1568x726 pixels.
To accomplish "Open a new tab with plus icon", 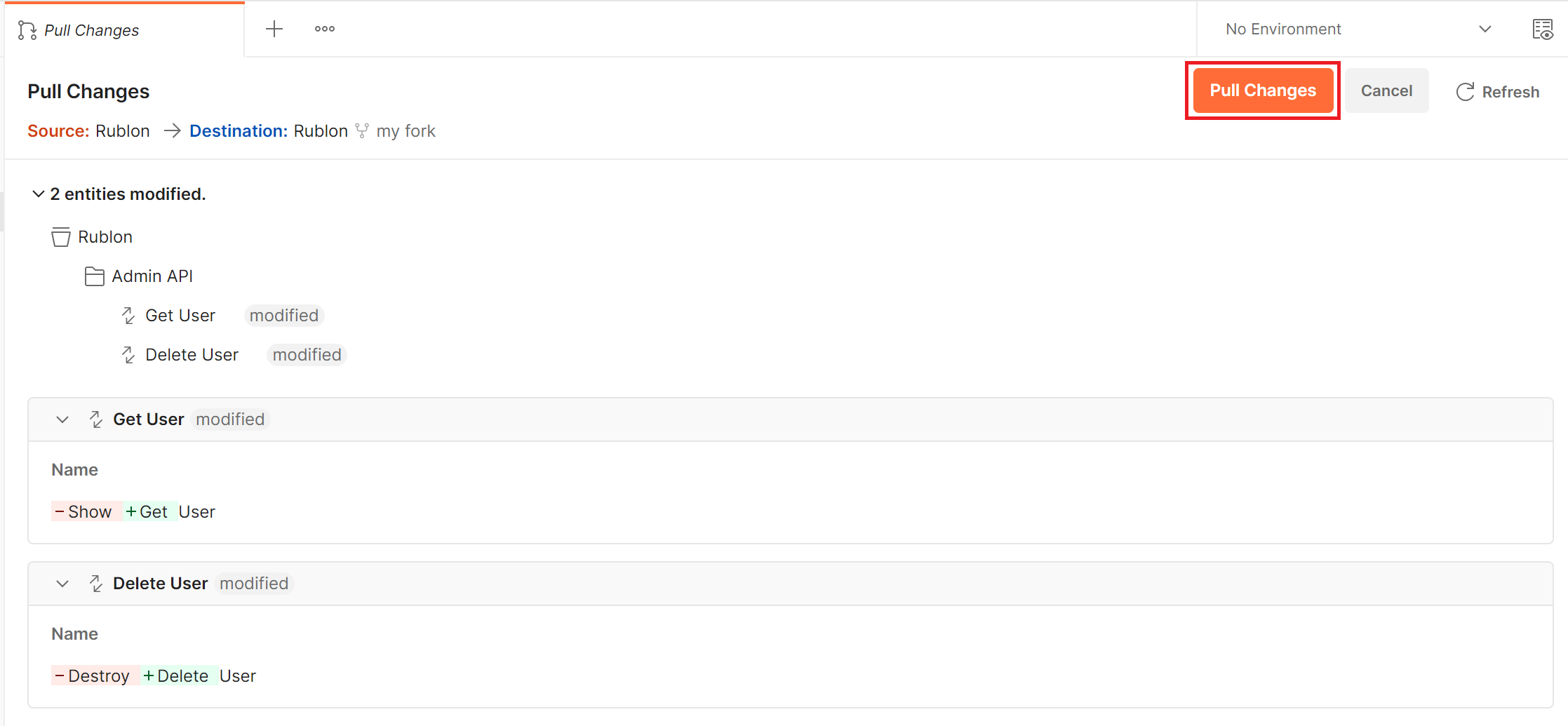I will point(274,29).
